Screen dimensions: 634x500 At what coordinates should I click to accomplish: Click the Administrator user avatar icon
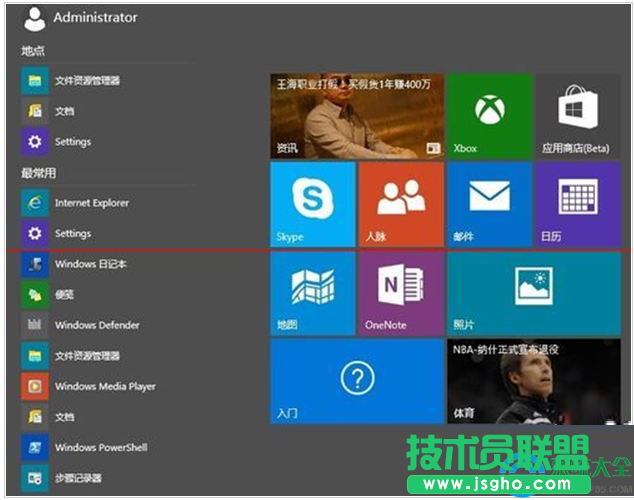[34, 19]
